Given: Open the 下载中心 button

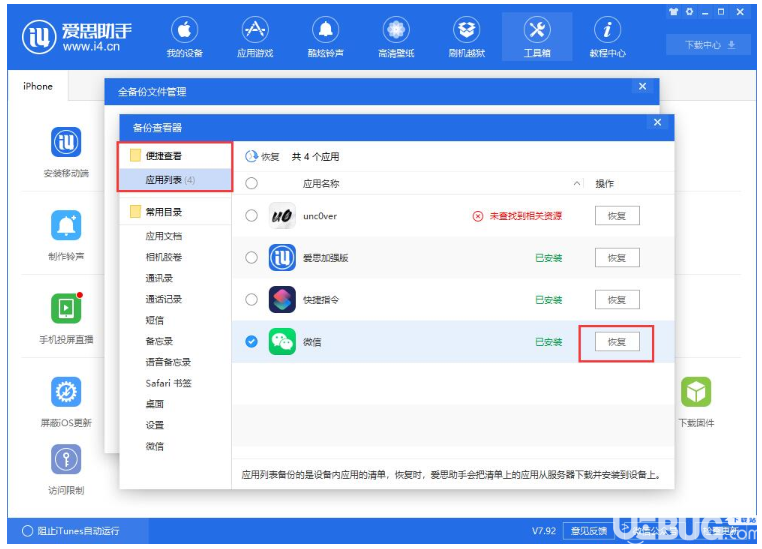Looking at the screenshot, I should tap(709, 45).
